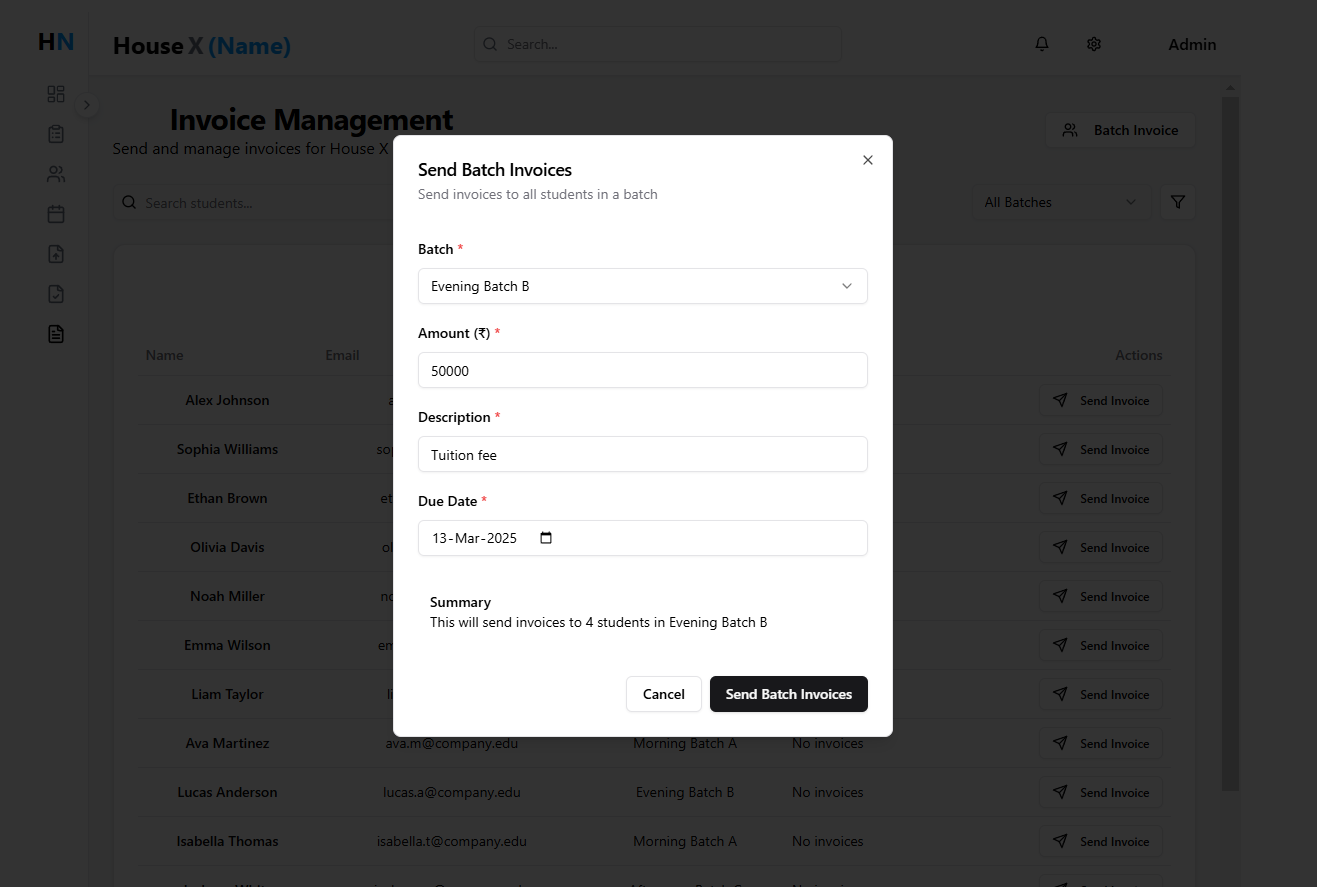The height and width of the screenshot is (887, 1317).
Task: Close the Send Batch Invoices dialog
Action: 868,160
